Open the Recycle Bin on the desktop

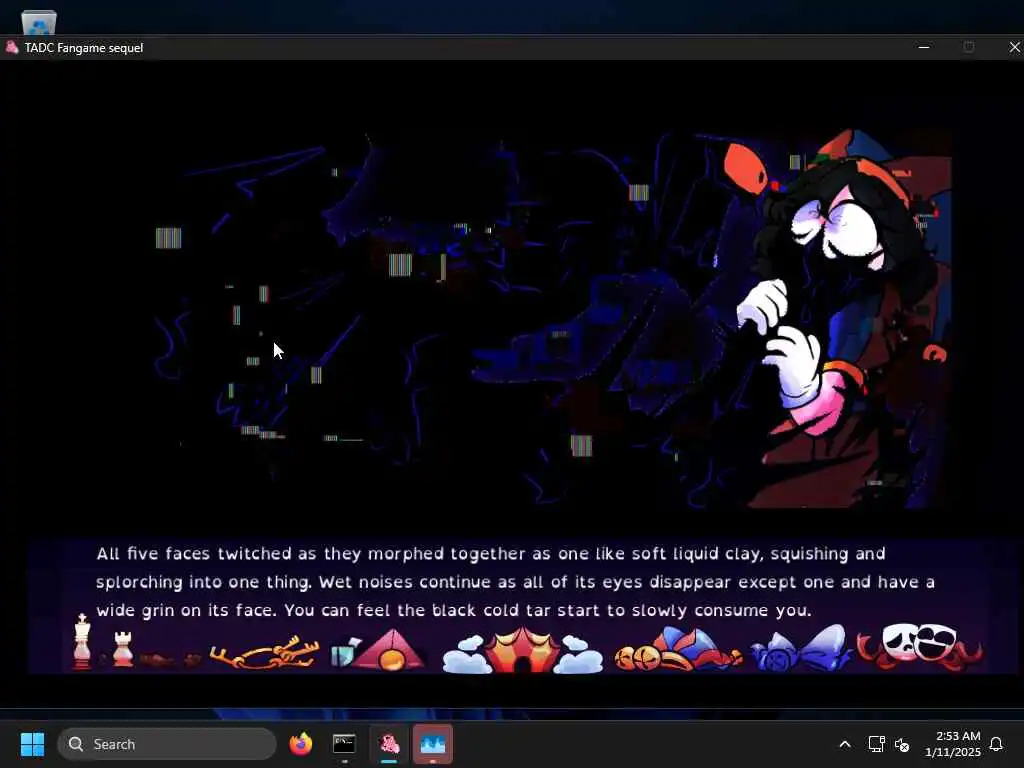point(39,22)
